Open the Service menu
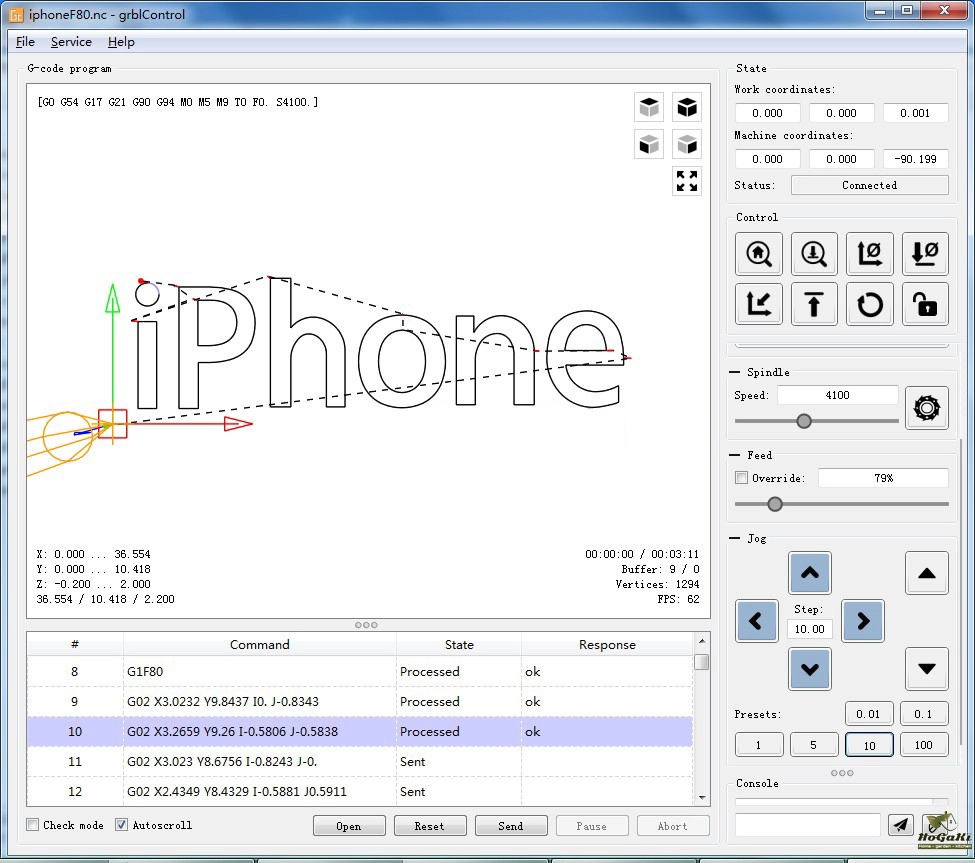The image size is (975, 863). (71, 42)
